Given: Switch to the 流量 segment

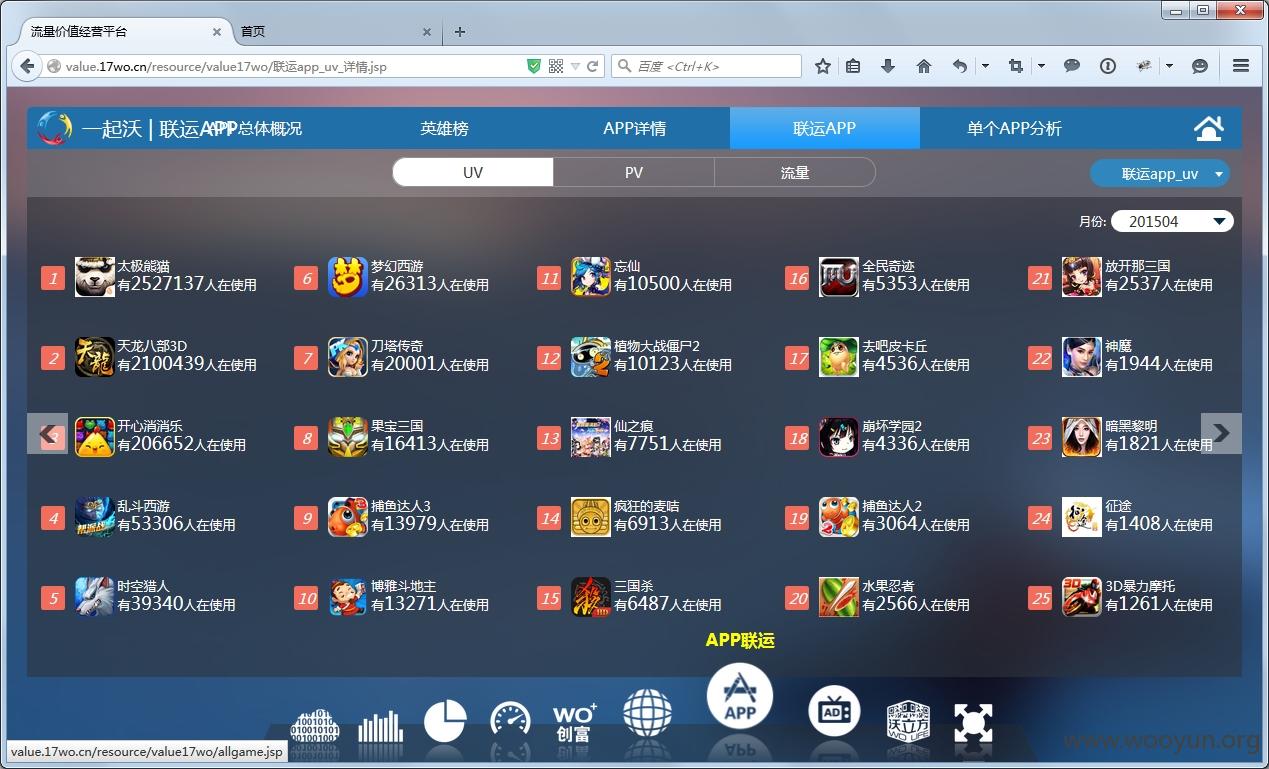Looking at the screenshot, I should tap(795, 172).
